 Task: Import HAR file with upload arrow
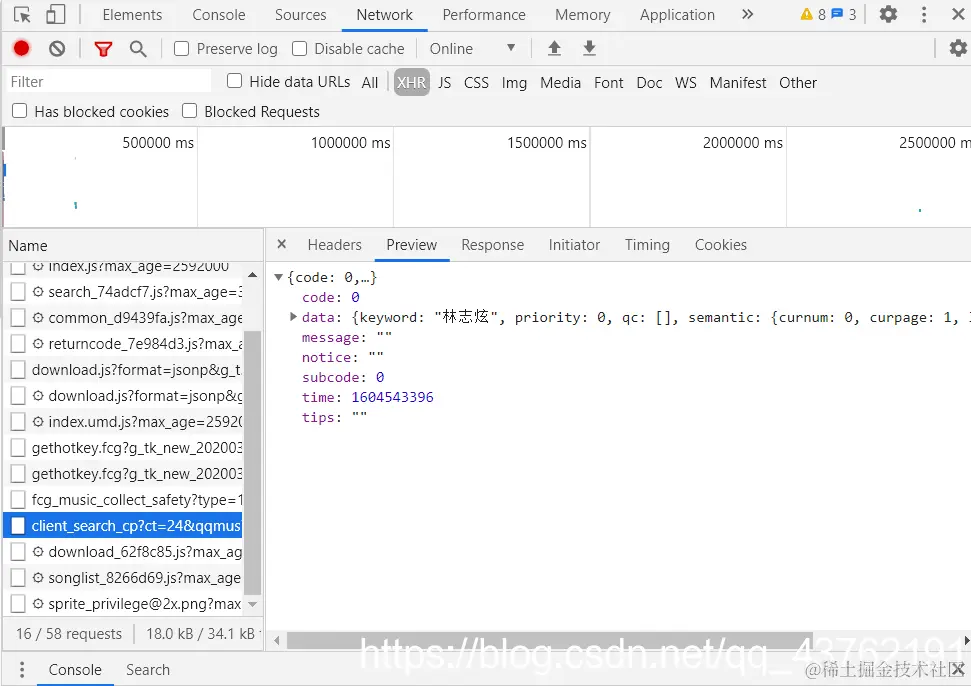pyautogui.click(x=554, y=48)
